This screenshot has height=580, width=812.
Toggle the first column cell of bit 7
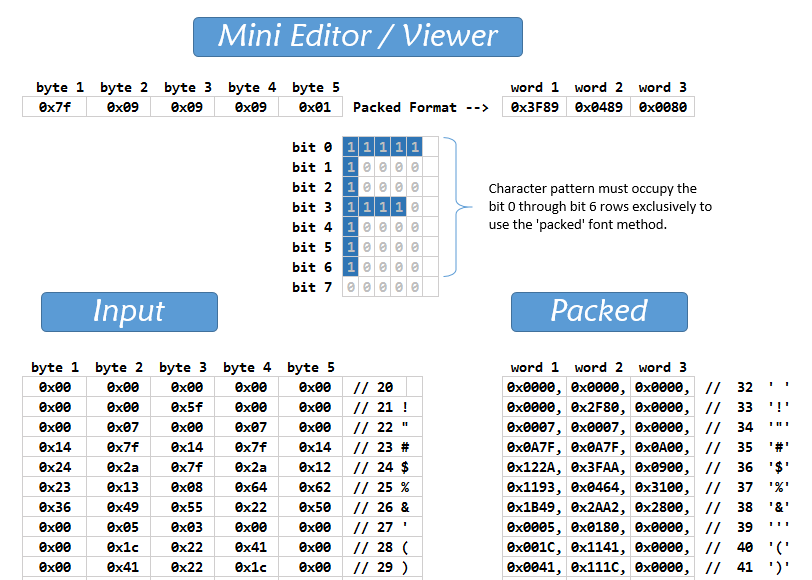pyautogui.click(x=350, y=287)
